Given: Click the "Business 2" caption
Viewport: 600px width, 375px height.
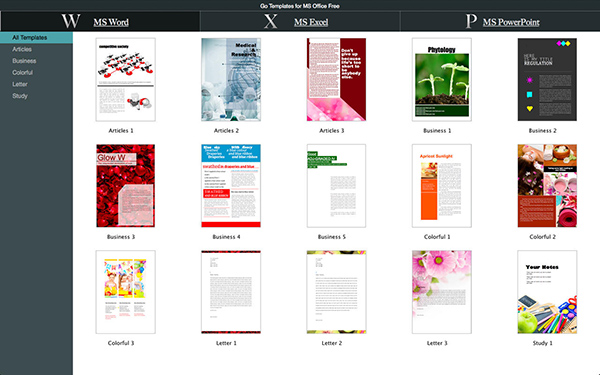Looking at the screenshot, I should point(543,130).
